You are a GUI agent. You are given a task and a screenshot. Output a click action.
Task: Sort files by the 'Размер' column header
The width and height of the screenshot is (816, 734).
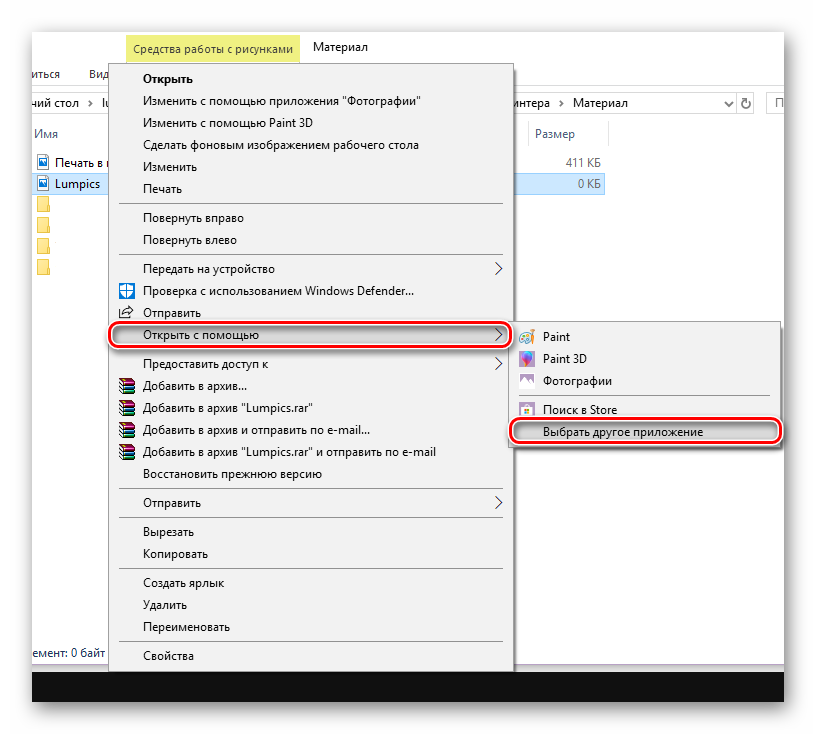(x=555, y=134)
